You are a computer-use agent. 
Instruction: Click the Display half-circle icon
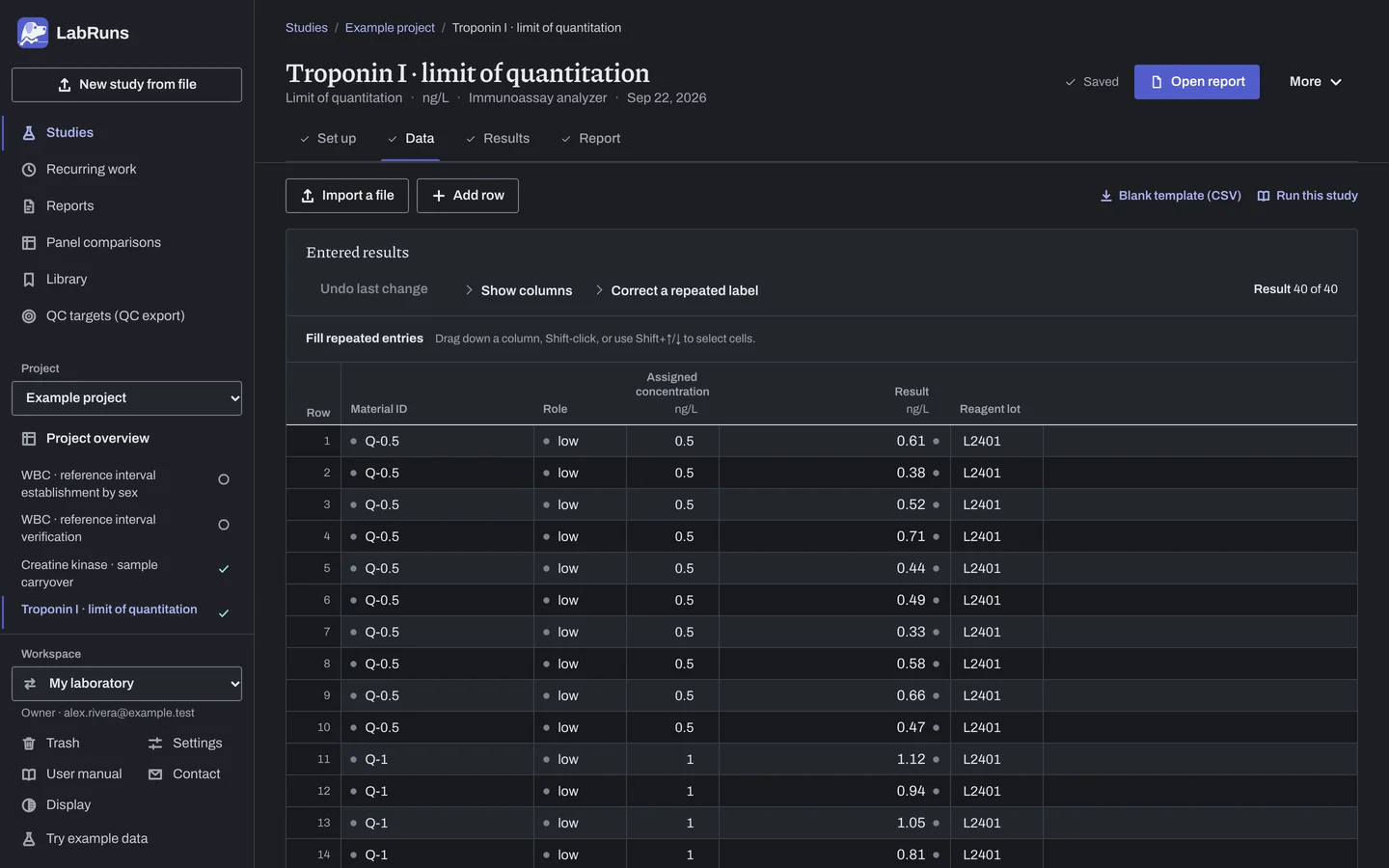point(29,805)
